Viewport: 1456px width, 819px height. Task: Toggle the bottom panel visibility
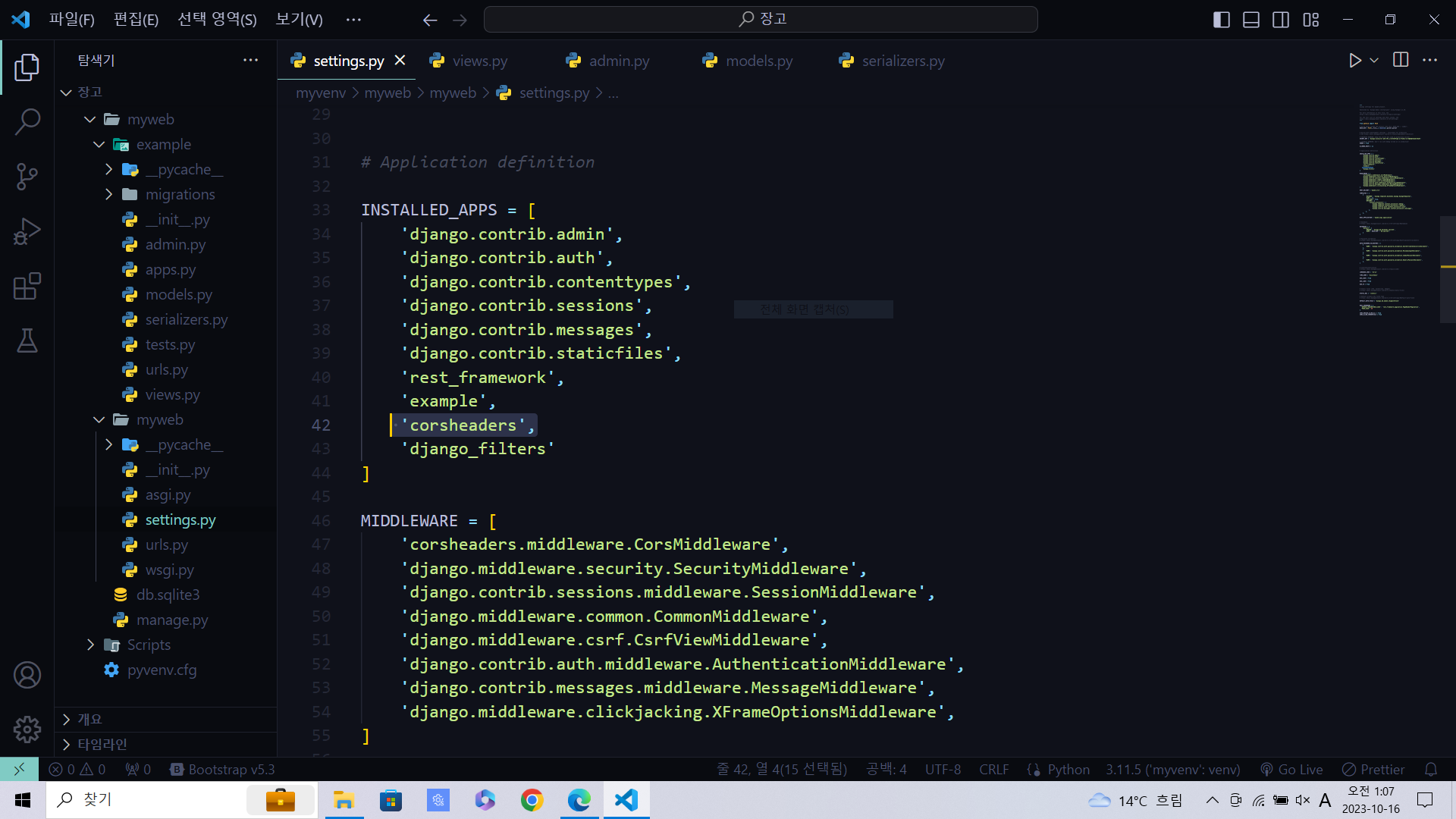tap(1251, 20)
